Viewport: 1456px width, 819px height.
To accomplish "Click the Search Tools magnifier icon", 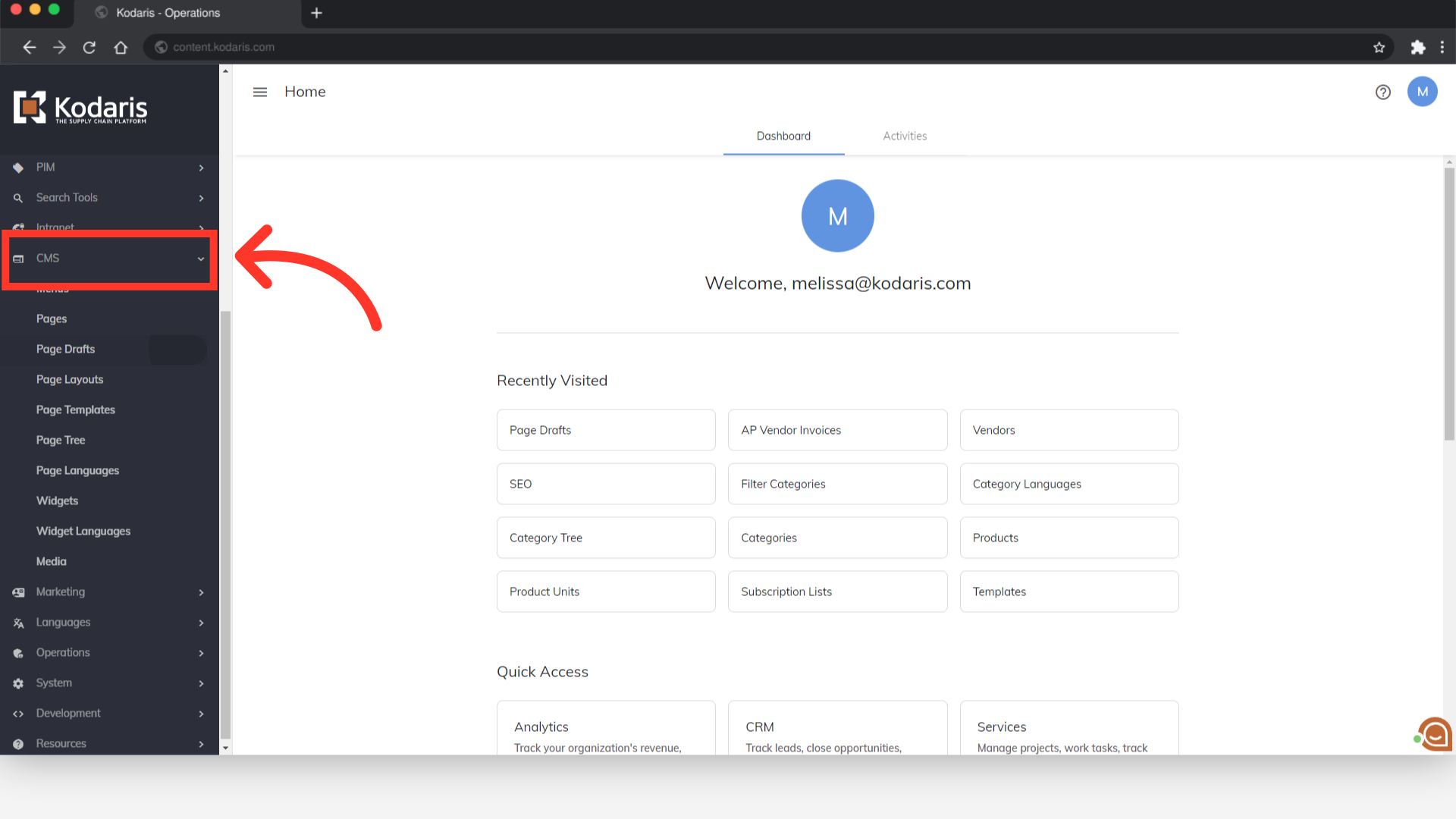I will point(18,198).
